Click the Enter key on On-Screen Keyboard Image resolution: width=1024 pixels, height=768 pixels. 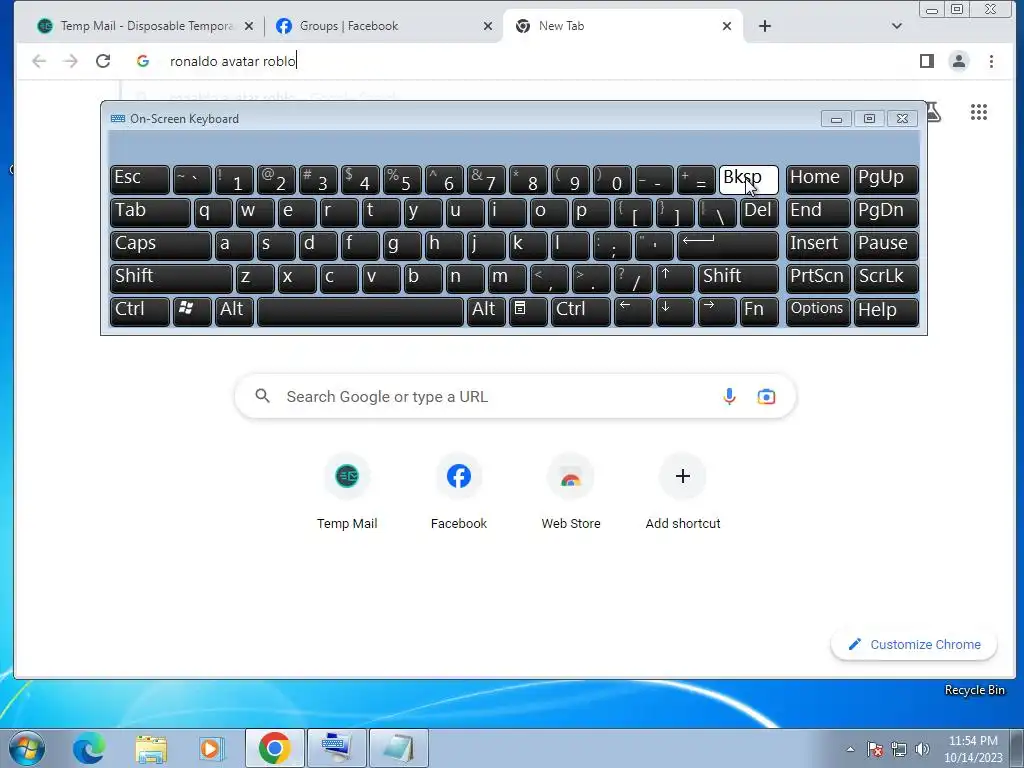pyautogui.click(x=728, y=246)
